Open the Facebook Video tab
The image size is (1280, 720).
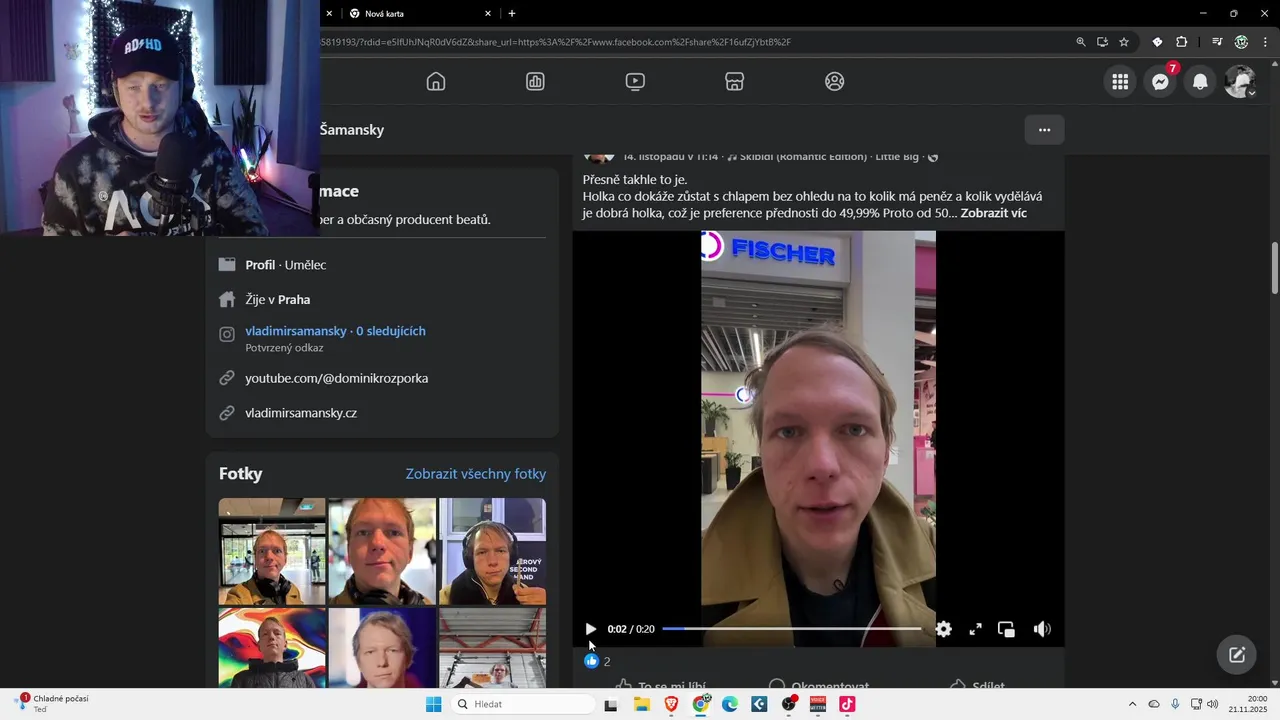635,82
